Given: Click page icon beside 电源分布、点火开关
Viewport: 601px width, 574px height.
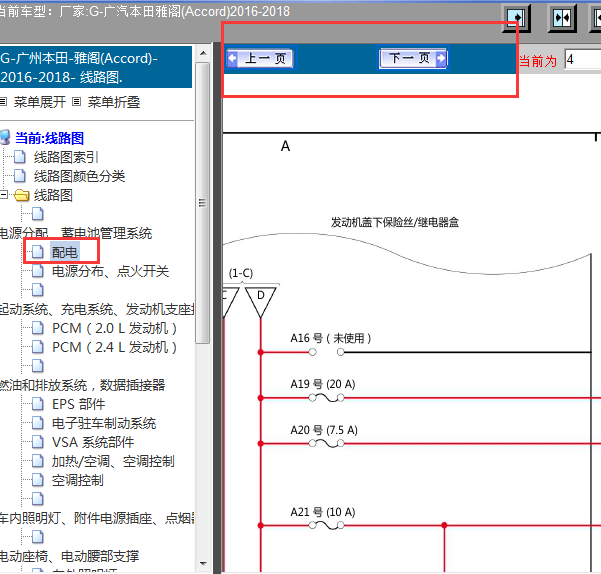Looking at the screenshot, I should [x=38, y=271].
